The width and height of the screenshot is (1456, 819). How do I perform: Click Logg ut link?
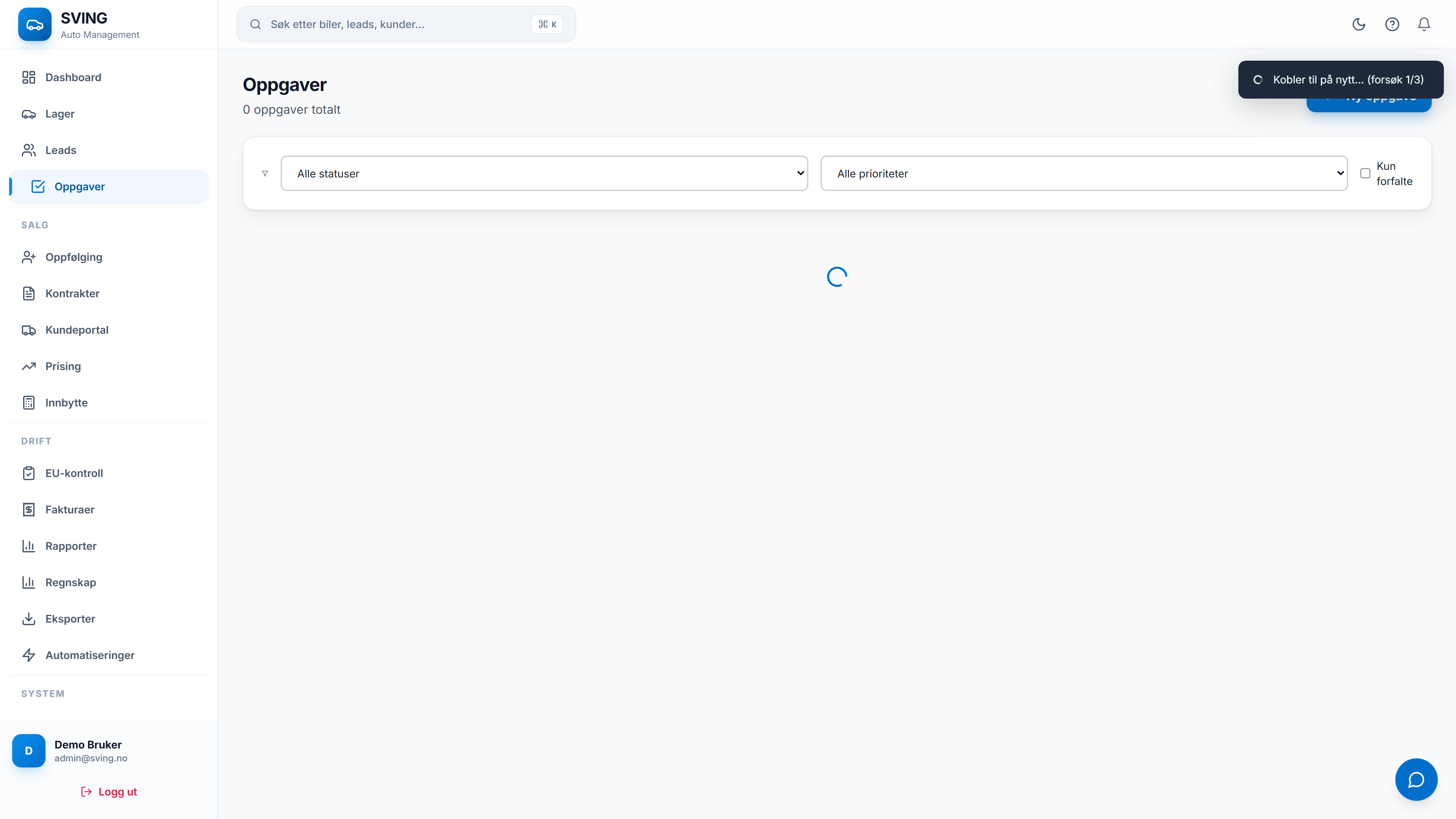pos(109,792)
